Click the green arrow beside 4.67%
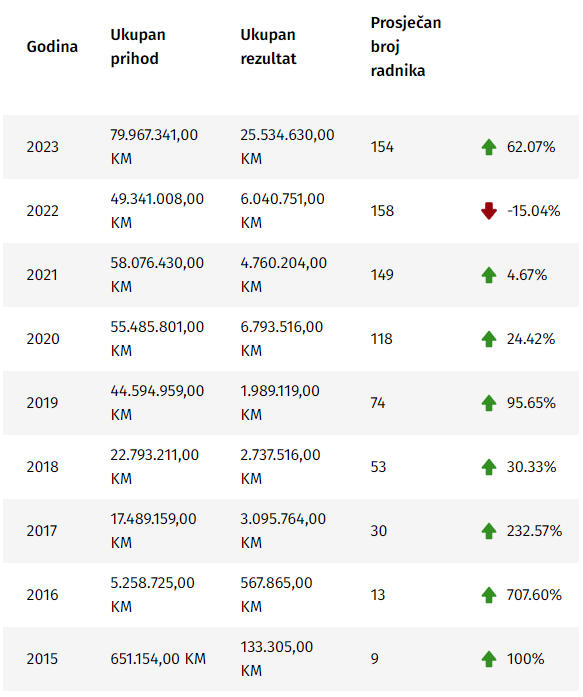Viewport: 583px width, 697px height. pyautogui.click(x=488, y=275)
